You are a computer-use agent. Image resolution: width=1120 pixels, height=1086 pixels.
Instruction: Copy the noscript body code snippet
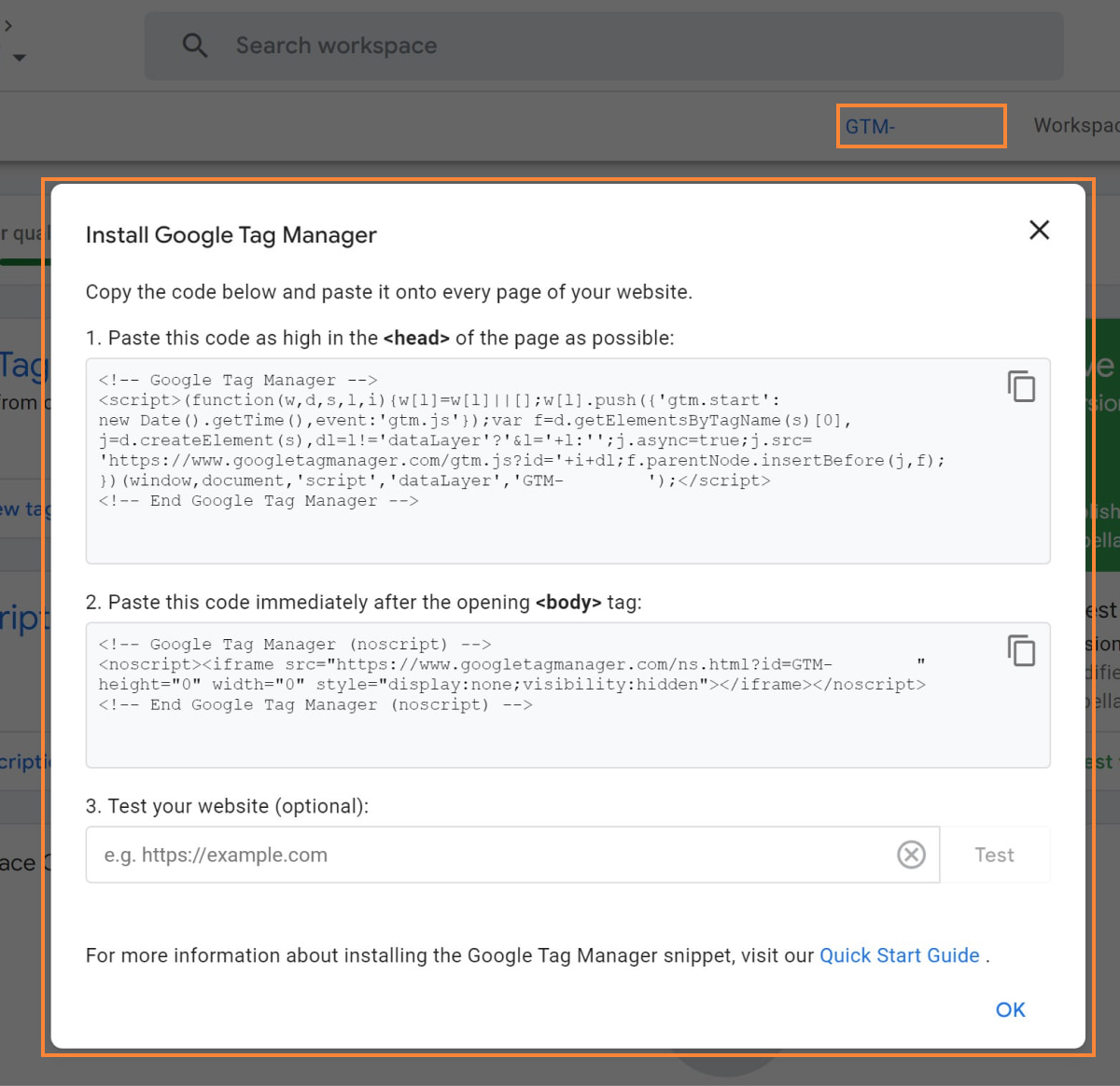click(x=1021, y=650)
